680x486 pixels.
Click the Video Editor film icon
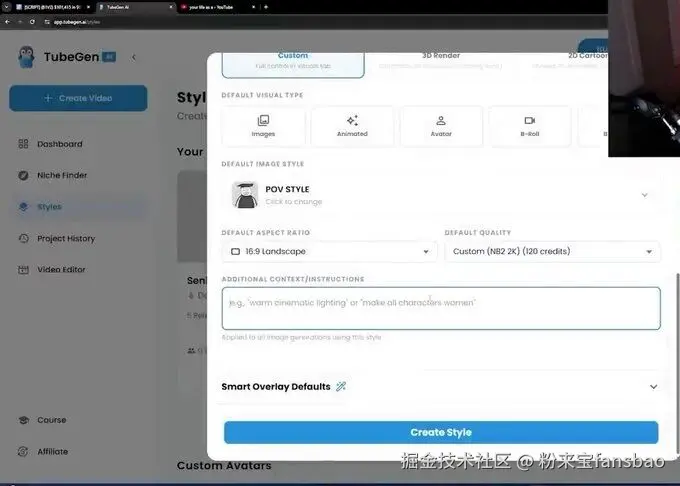pos(23,270)
